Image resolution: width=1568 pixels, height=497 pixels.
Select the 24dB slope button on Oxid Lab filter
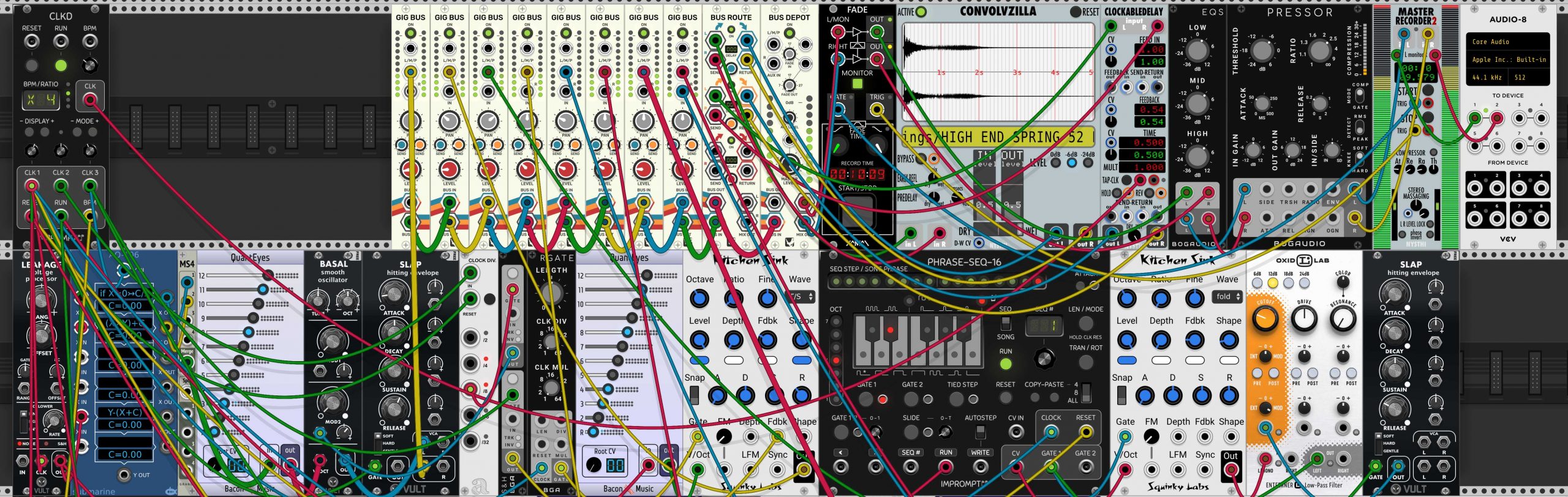[x=1304, y=283]
